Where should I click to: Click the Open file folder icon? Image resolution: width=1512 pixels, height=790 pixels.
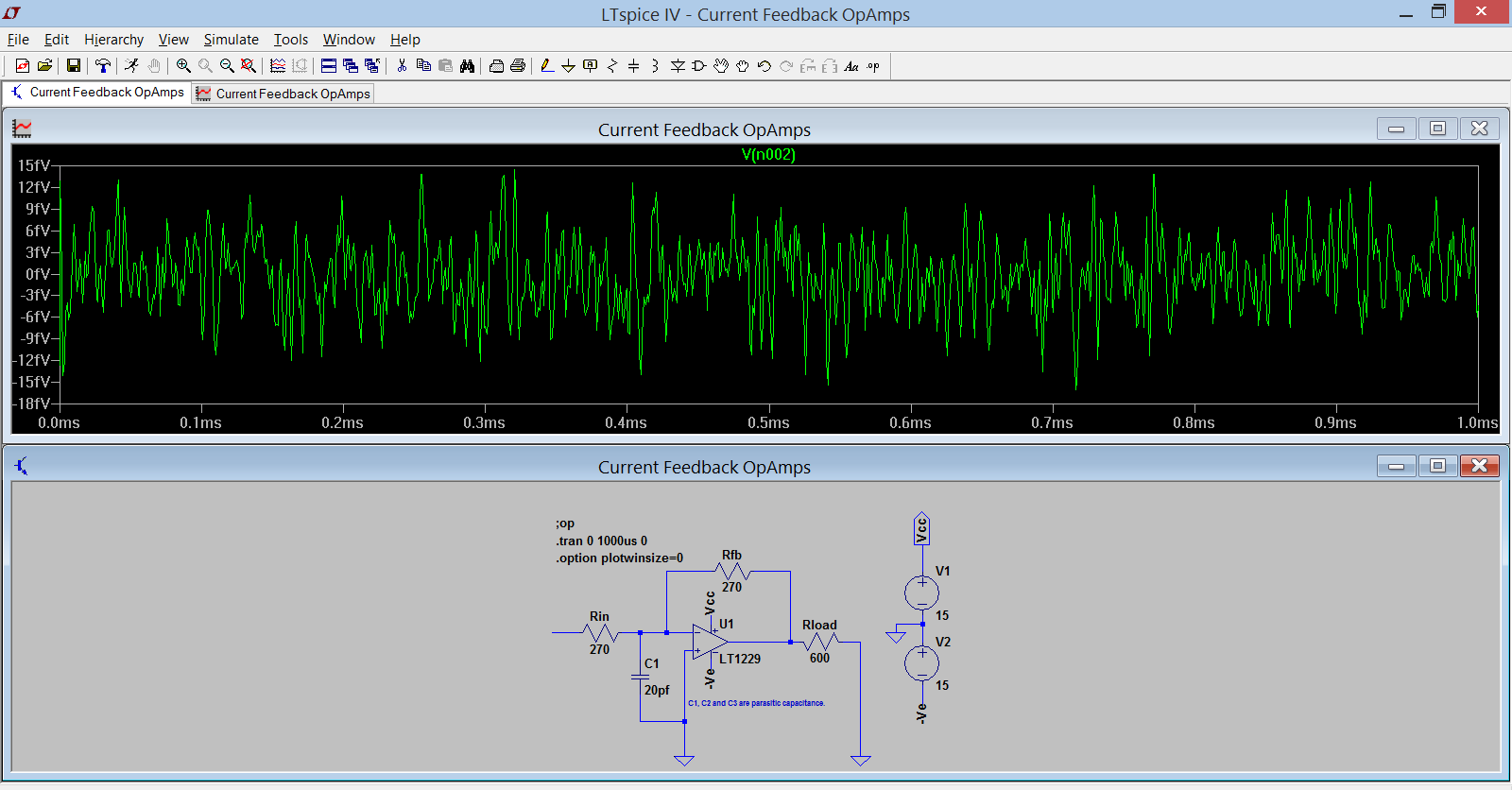(44, 66)
